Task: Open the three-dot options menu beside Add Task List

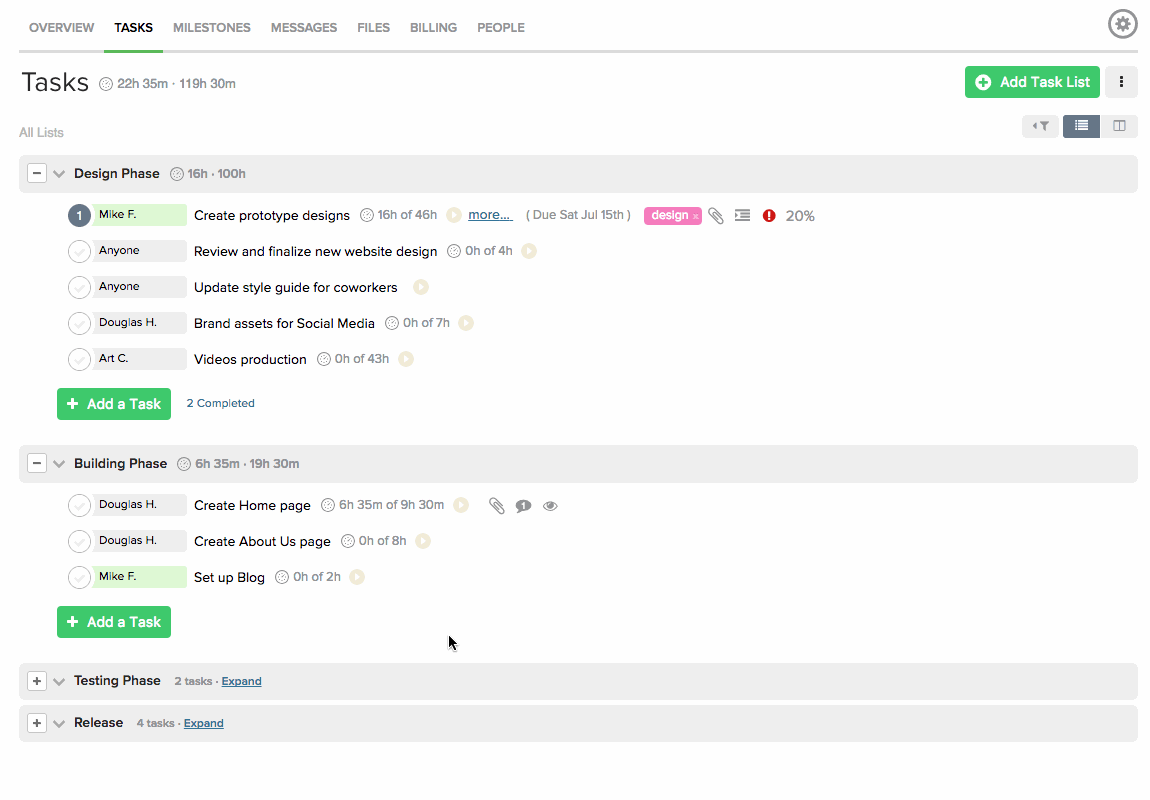Action: tap(1121, 82)
